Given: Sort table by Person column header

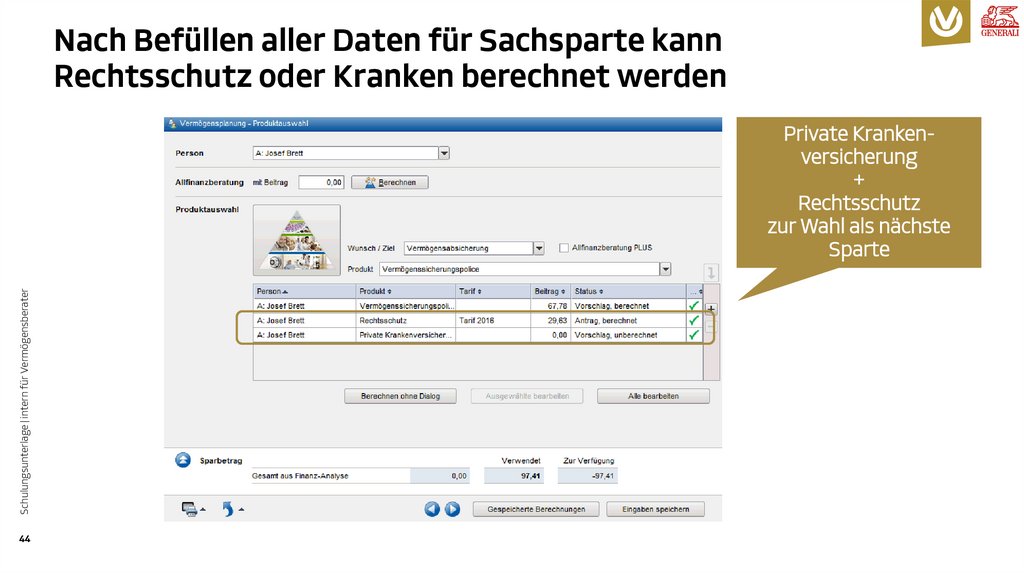Looking at the screenshot, I should click(x=304, y=291).
